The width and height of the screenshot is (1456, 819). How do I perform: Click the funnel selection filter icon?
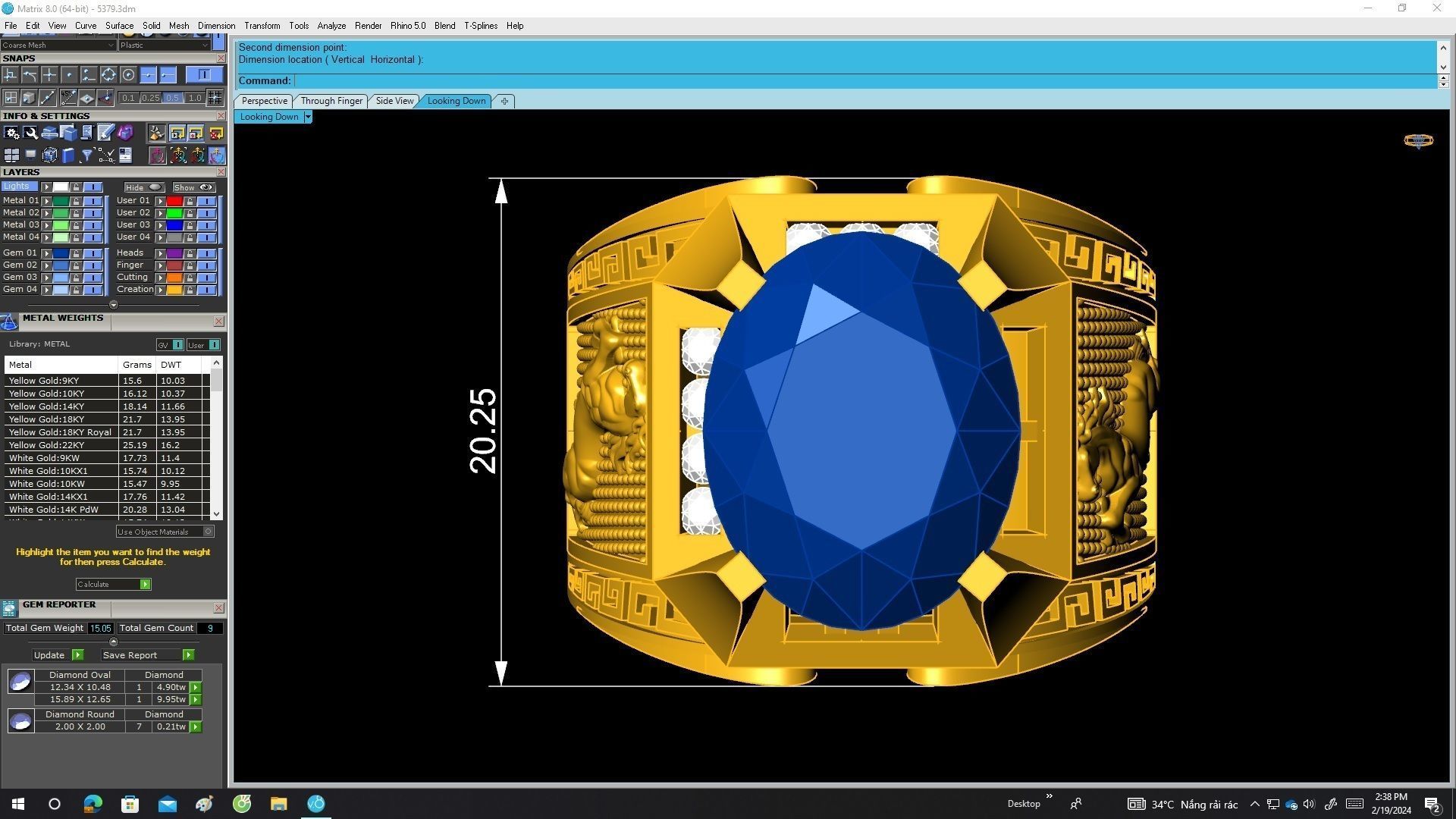[87, 155]
